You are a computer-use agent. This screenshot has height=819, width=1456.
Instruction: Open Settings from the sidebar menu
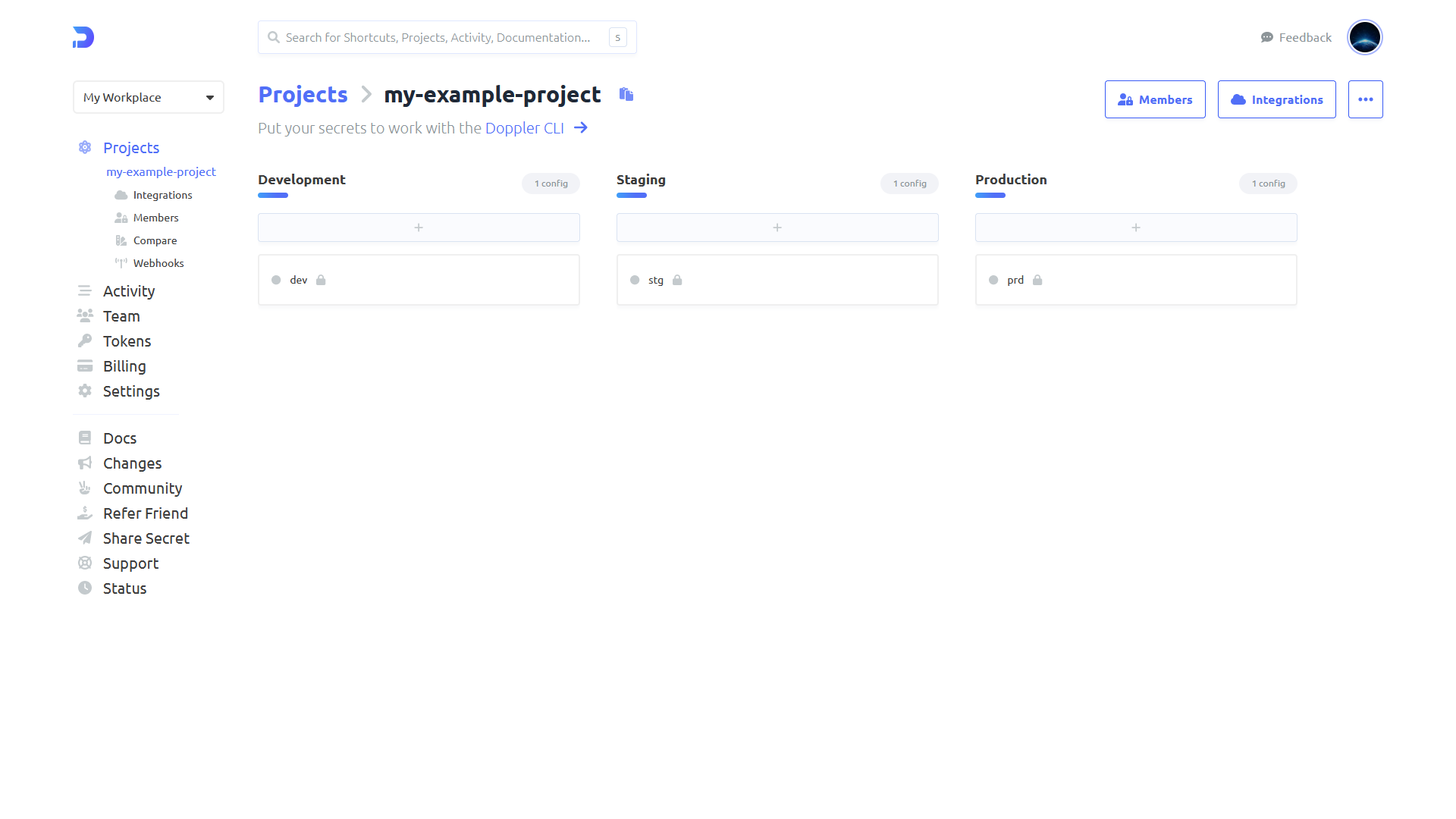point(131,391)
